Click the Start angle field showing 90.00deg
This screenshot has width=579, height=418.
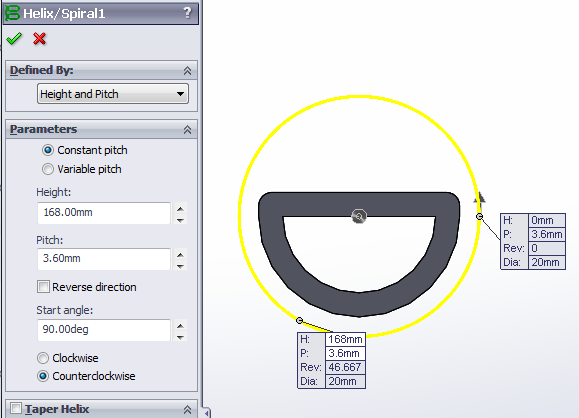pos(104,330)
